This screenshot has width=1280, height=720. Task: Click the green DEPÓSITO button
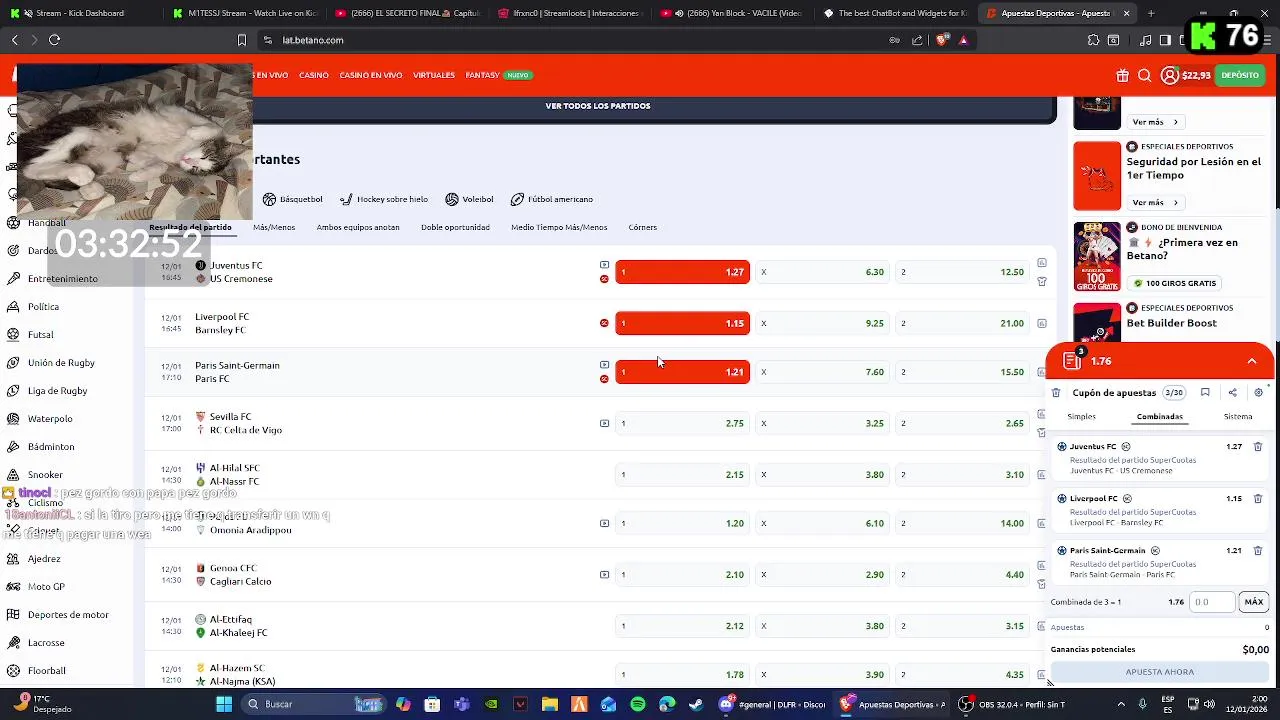[1240, 75]
